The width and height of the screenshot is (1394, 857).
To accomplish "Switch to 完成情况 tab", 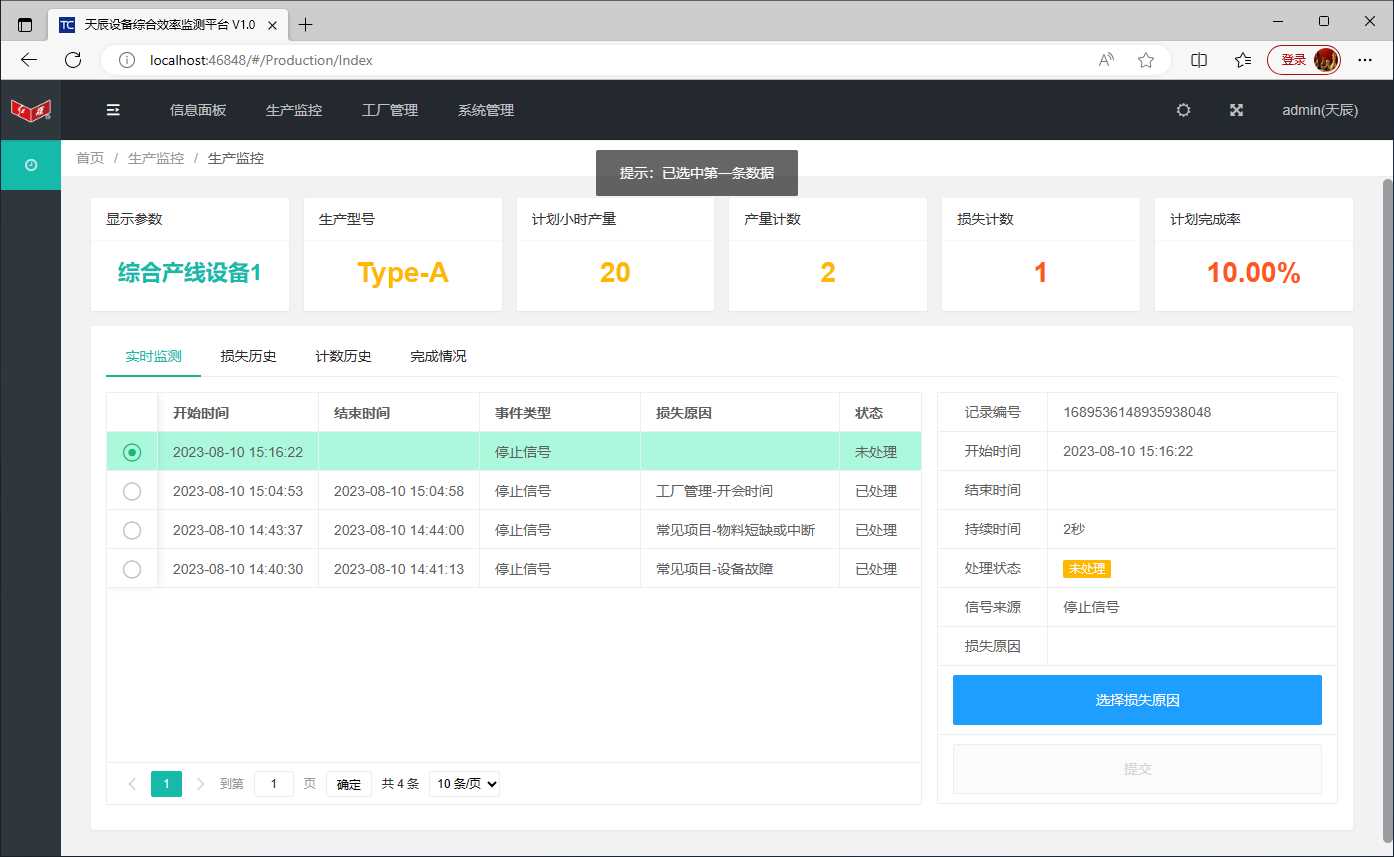I will point(438,356).
